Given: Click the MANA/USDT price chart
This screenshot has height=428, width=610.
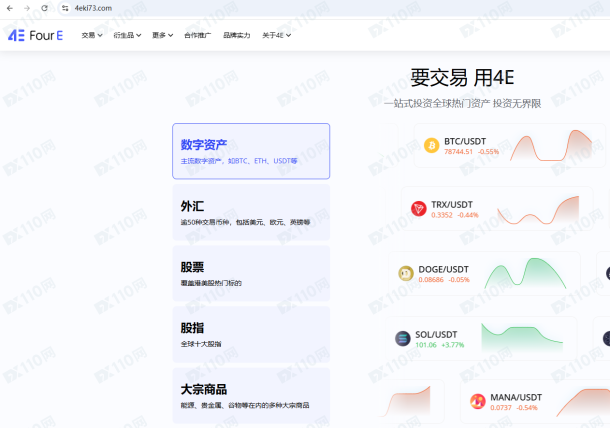Looking at the screenshot, I should [583, 402].
